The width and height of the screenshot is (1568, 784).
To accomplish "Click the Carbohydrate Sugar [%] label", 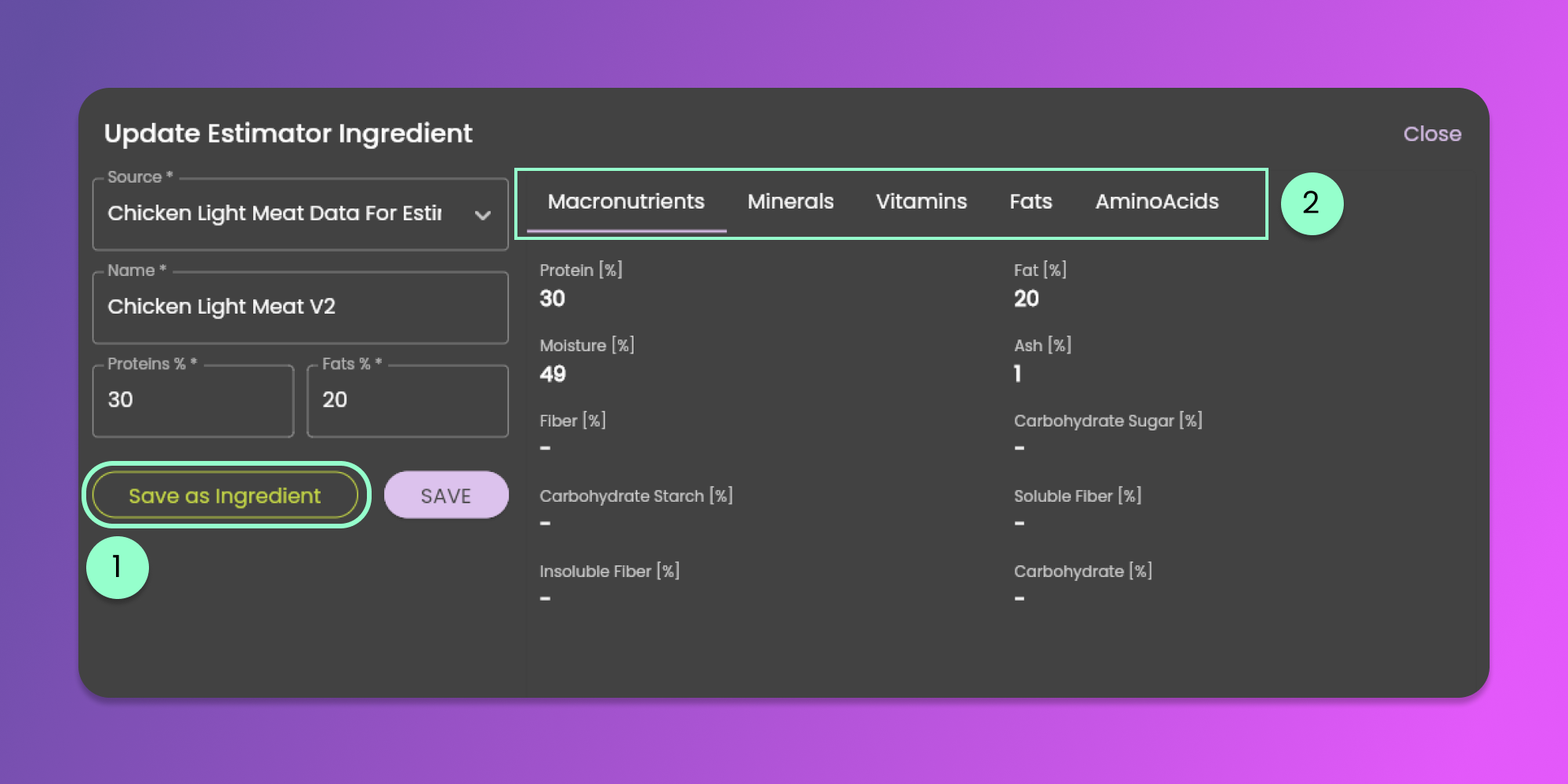I will tap(1108, 421).
